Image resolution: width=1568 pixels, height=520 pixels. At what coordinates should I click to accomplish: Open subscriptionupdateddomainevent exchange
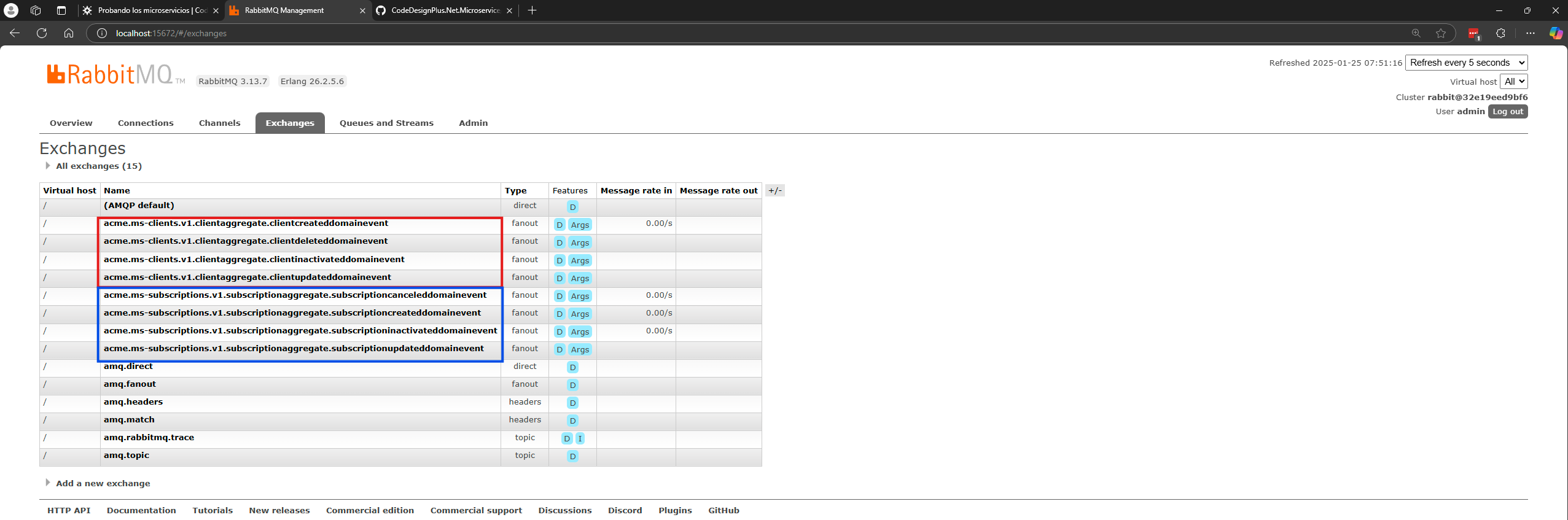294,348
